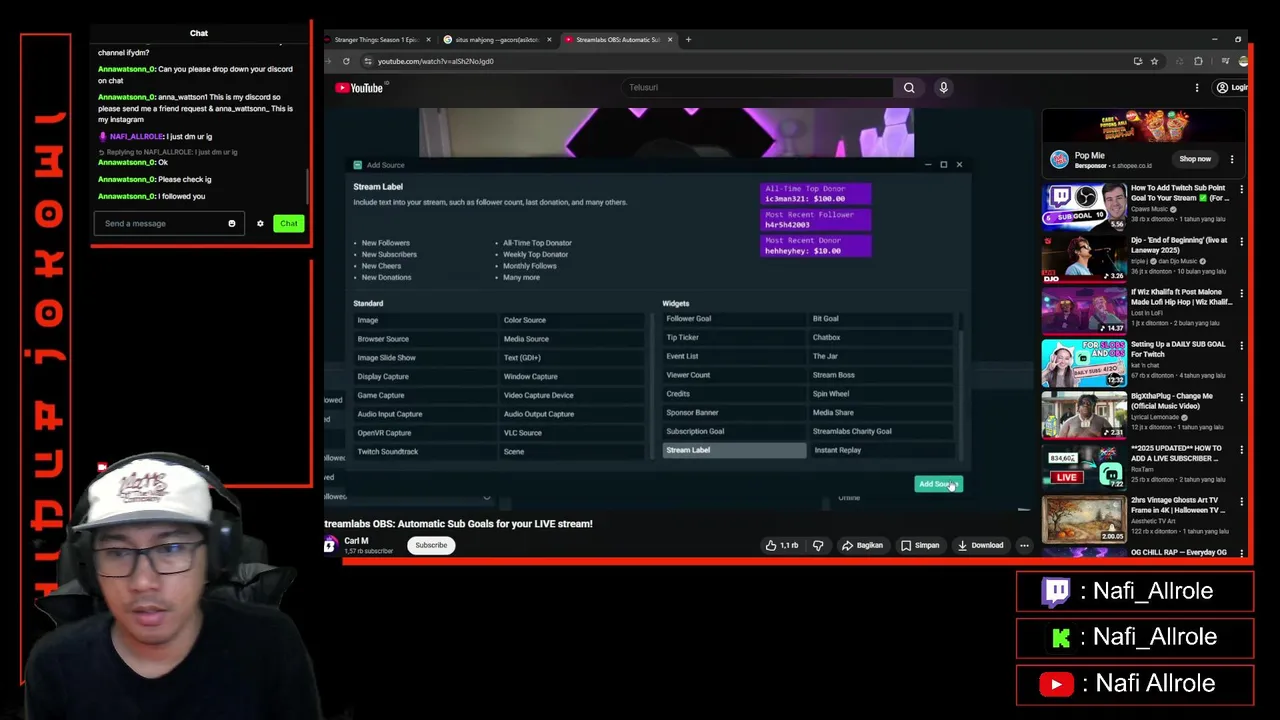Screen dimensions: 1280x720
Task: Open the three-dot more actions button beside Download
Action: coord(1024,545)
